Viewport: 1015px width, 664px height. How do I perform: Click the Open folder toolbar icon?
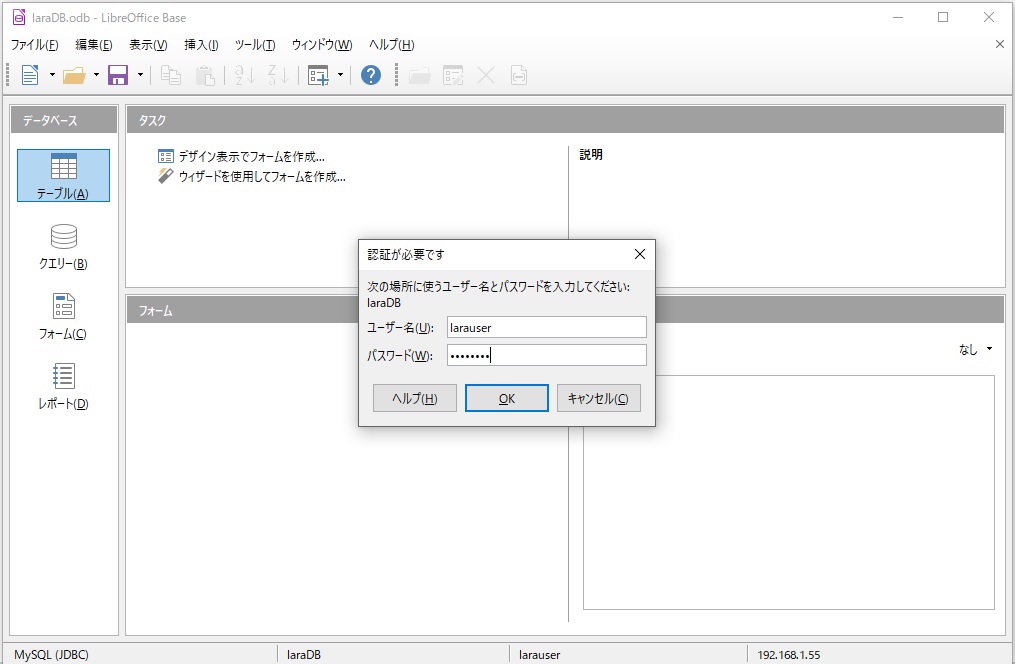[x=73, y=75]
